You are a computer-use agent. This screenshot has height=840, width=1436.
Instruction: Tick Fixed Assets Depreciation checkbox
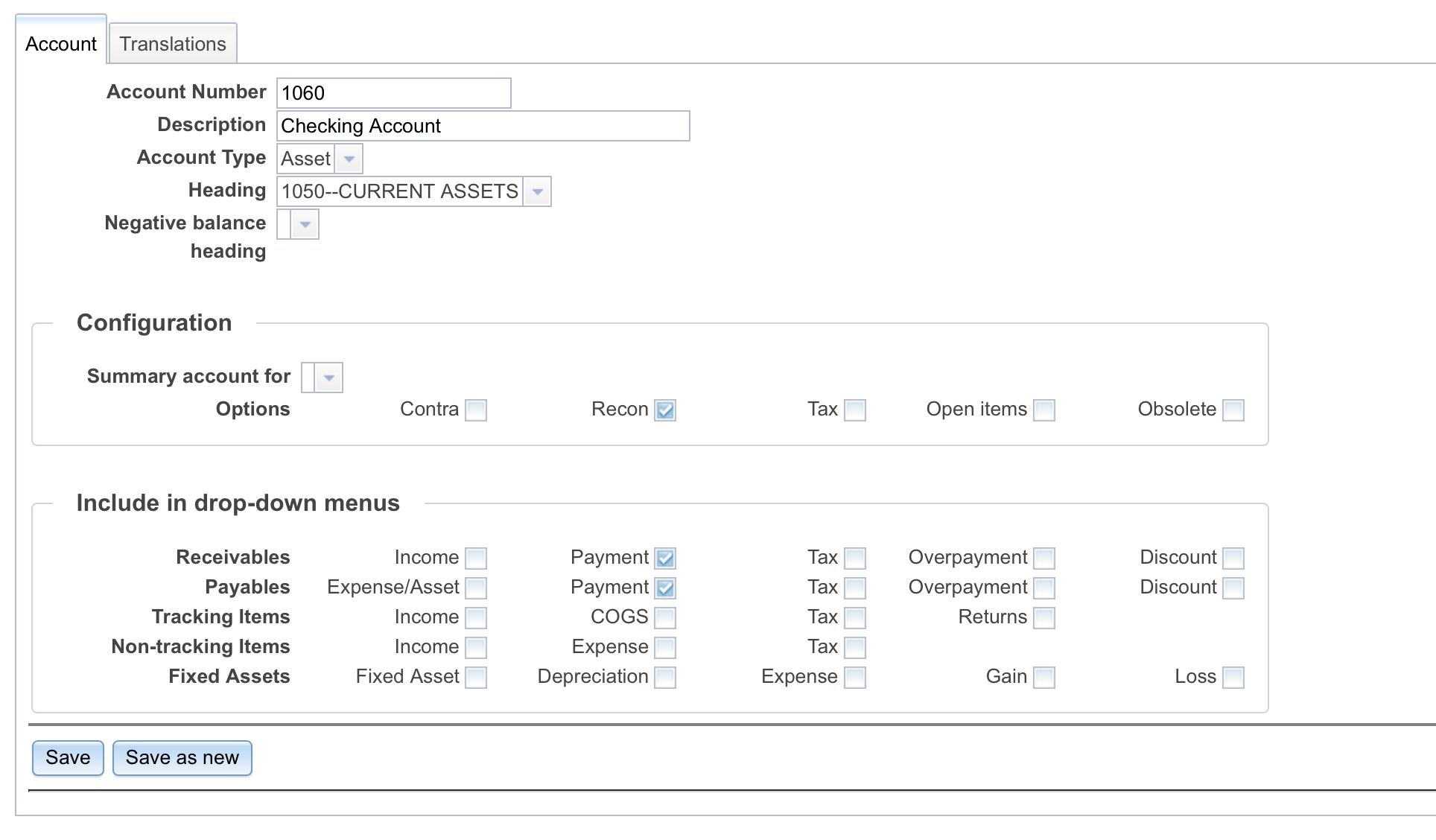coord(665,677)
